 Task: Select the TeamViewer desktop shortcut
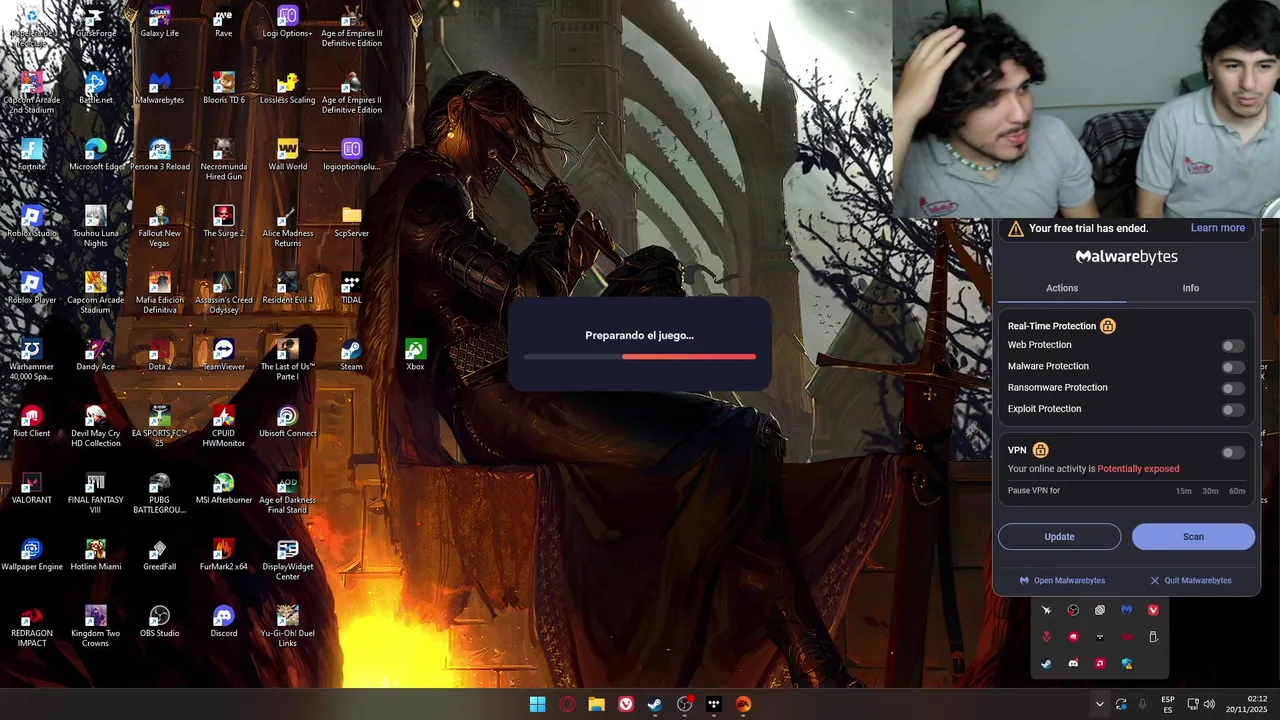point(223,355)
